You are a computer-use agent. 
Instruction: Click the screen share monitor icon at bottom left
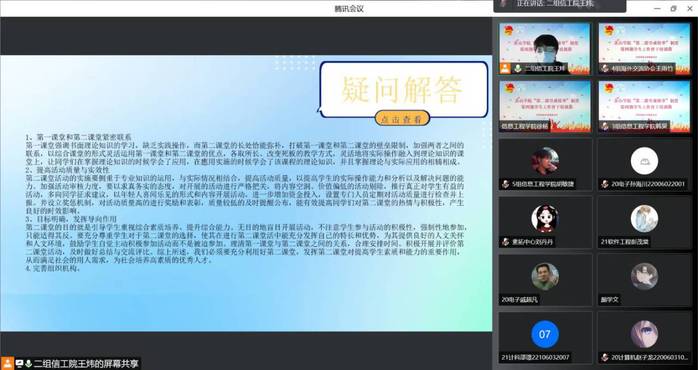coord(19,364)
